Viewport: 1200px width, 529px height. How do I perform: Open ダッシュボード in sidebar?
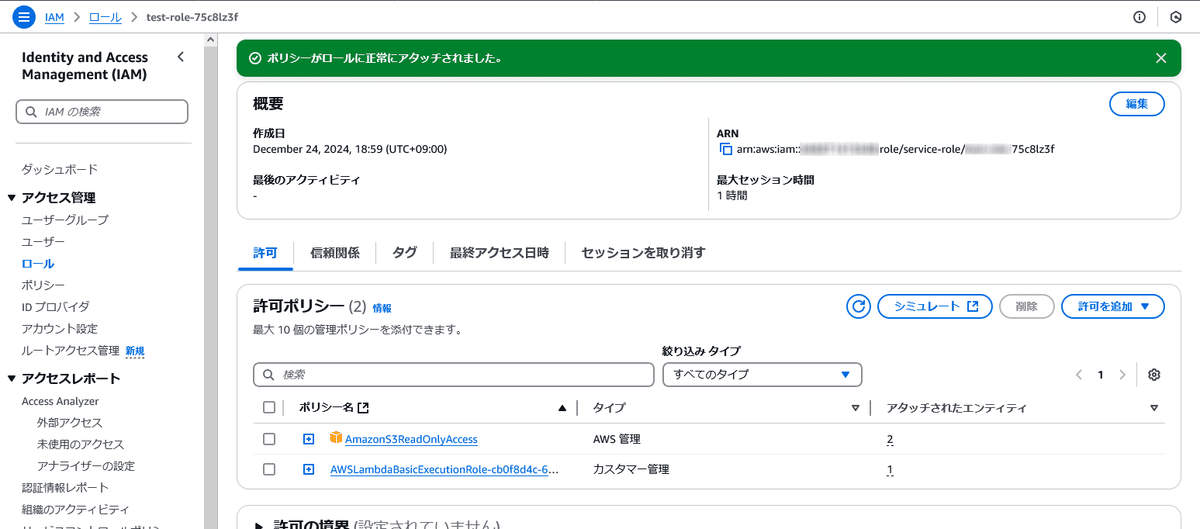(60, 169)
